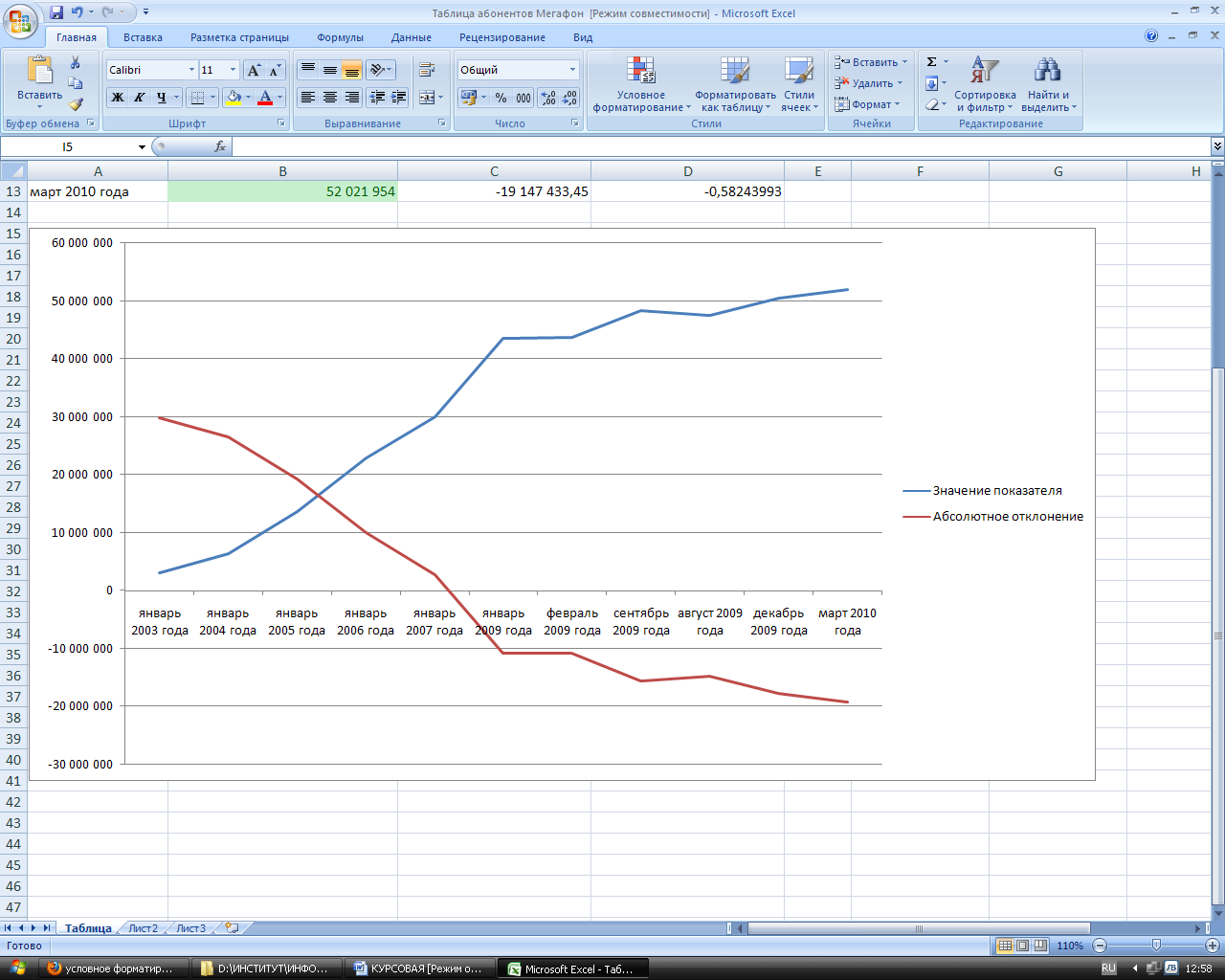The width and height of the screenshot is (1225, 980).
Task: Insert a new worksheet tab
Action: 232,927
